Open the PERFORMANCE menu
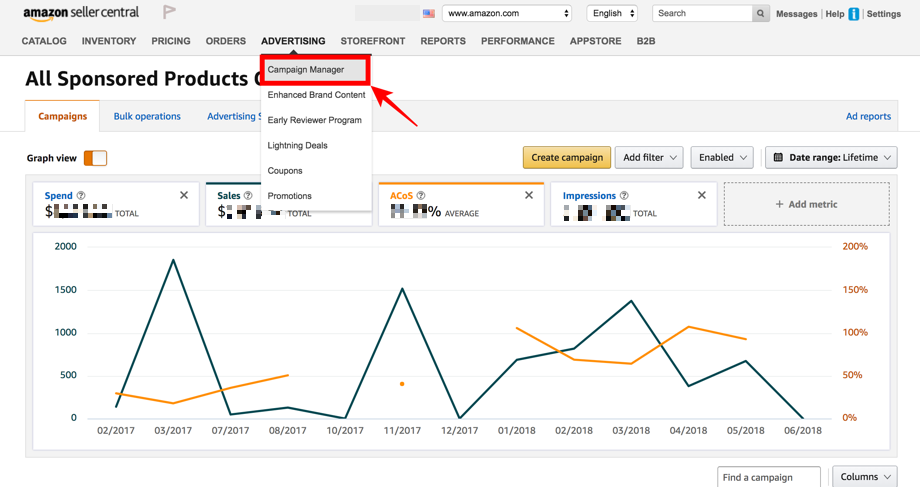The image size is (920, 487). (x=518, y=41)
